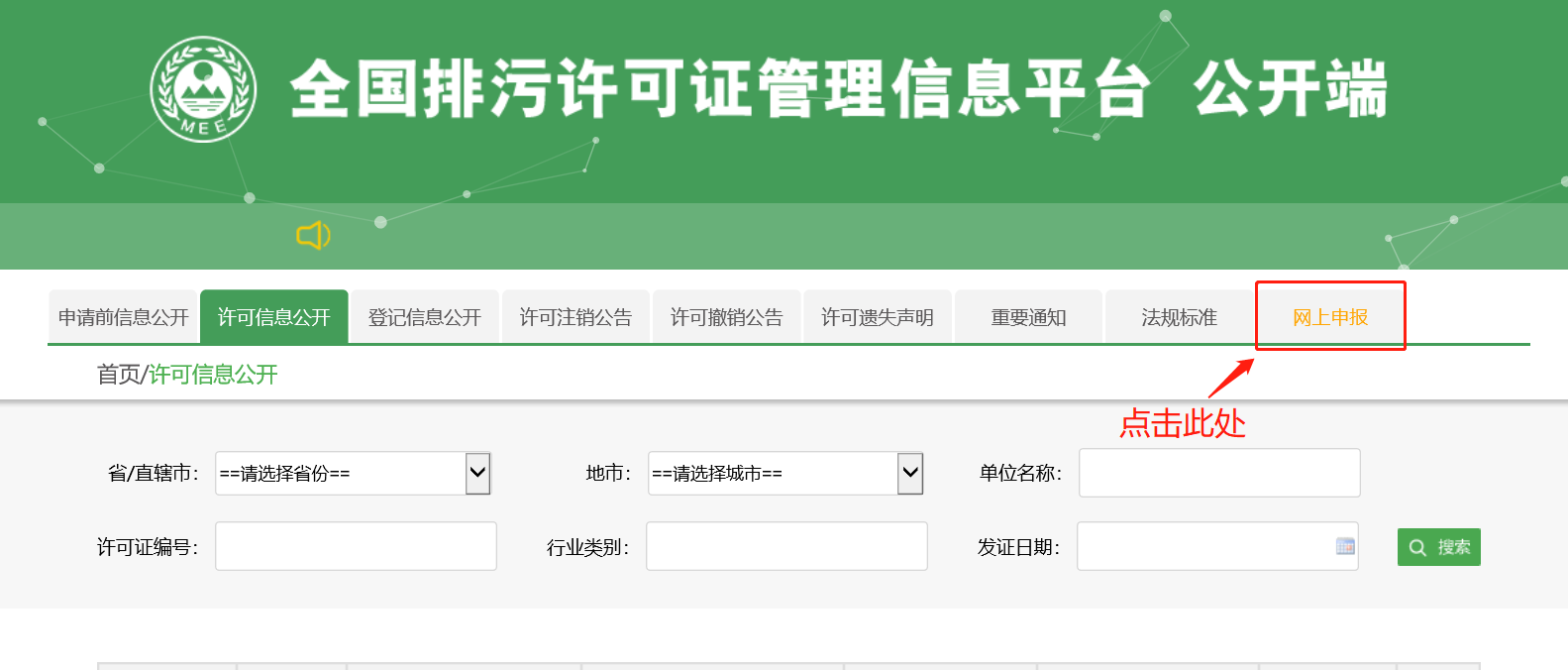Click the yellow speaker announcement icon
The height and width of the screenshot is (670, 1568).
313,235
